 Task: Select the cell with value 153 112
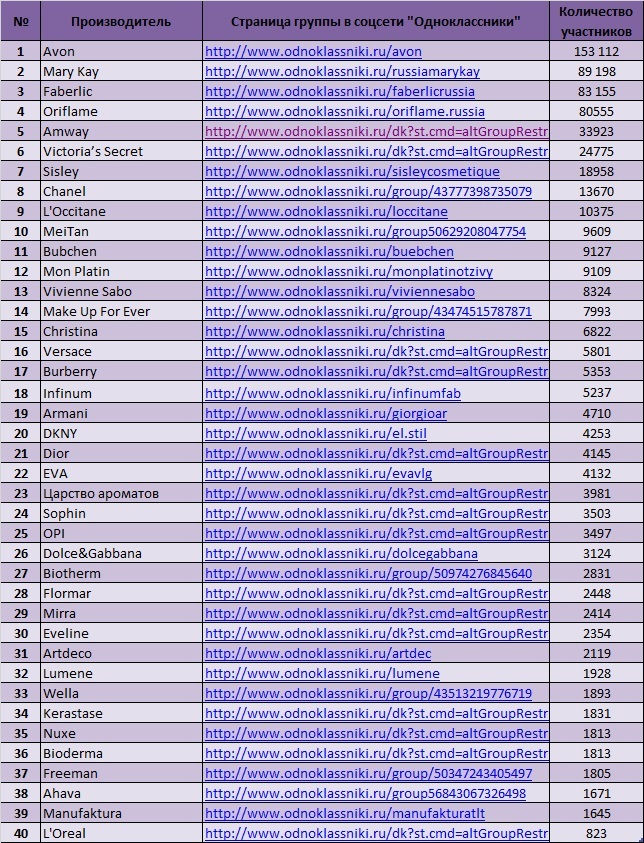(x=596, y=52)
